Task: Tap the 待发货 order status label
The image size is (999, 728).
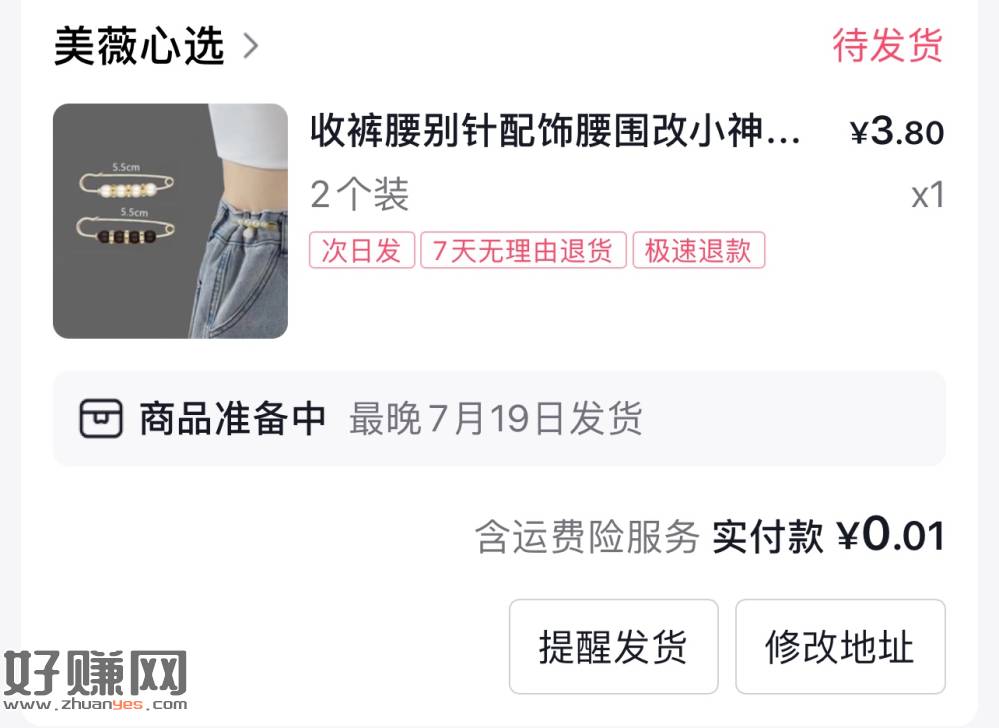Action: tap(888, 45)
